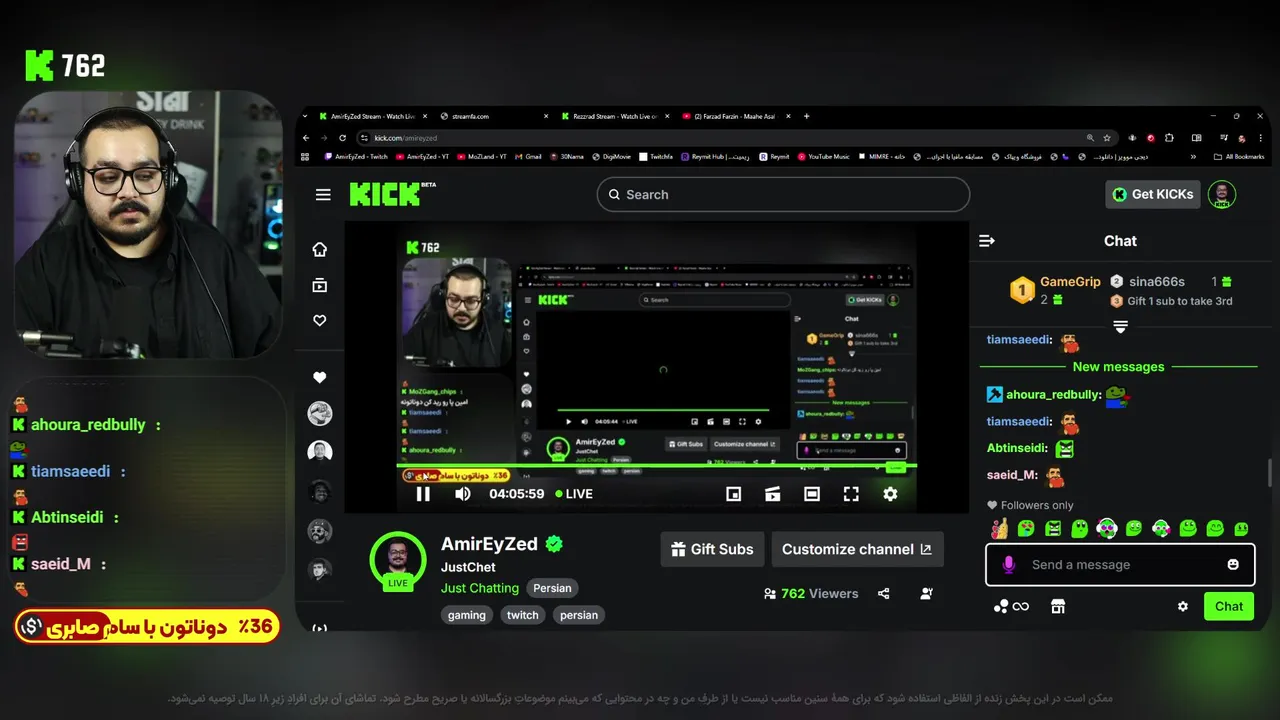Open video player settings gear
Screen dimensions: 1280x720
click(890, 494)
